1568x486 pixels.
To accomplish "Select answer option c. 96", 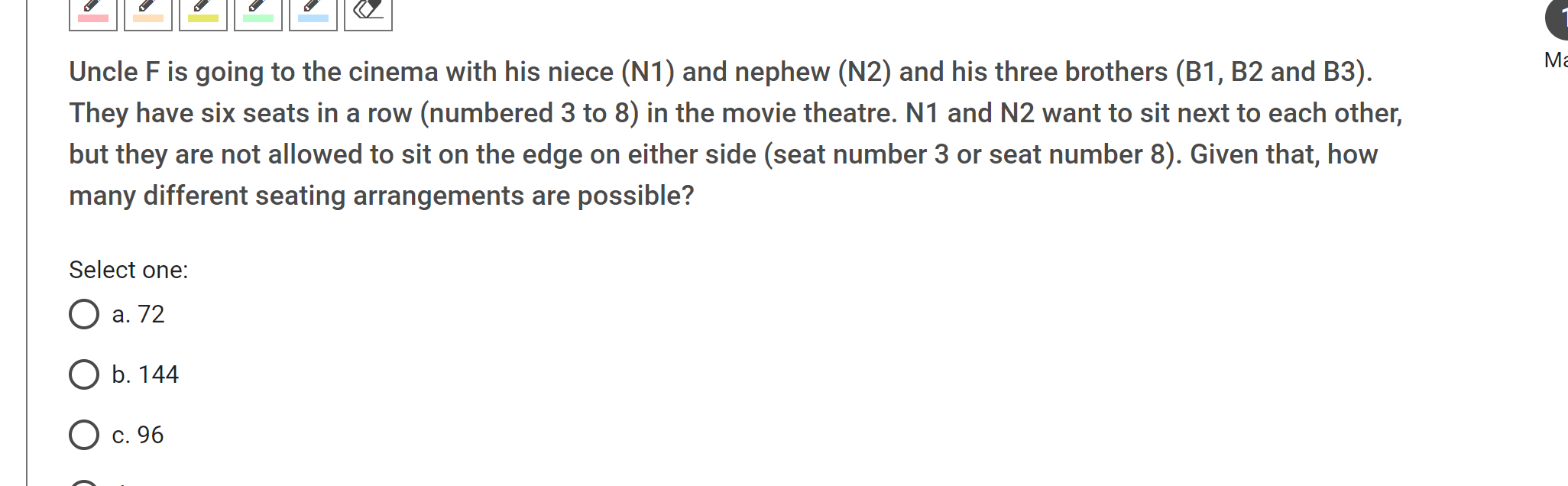I will (84, 436).
